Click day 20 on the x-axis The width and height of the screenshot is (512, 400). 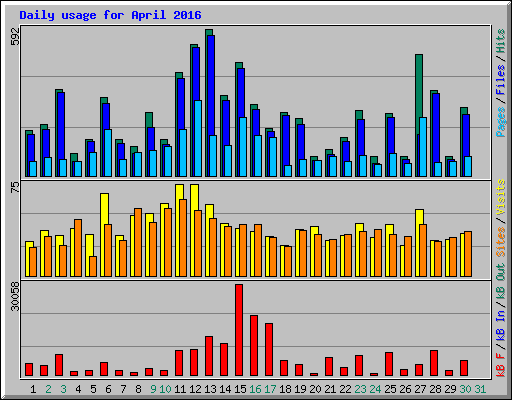point(315,389)
